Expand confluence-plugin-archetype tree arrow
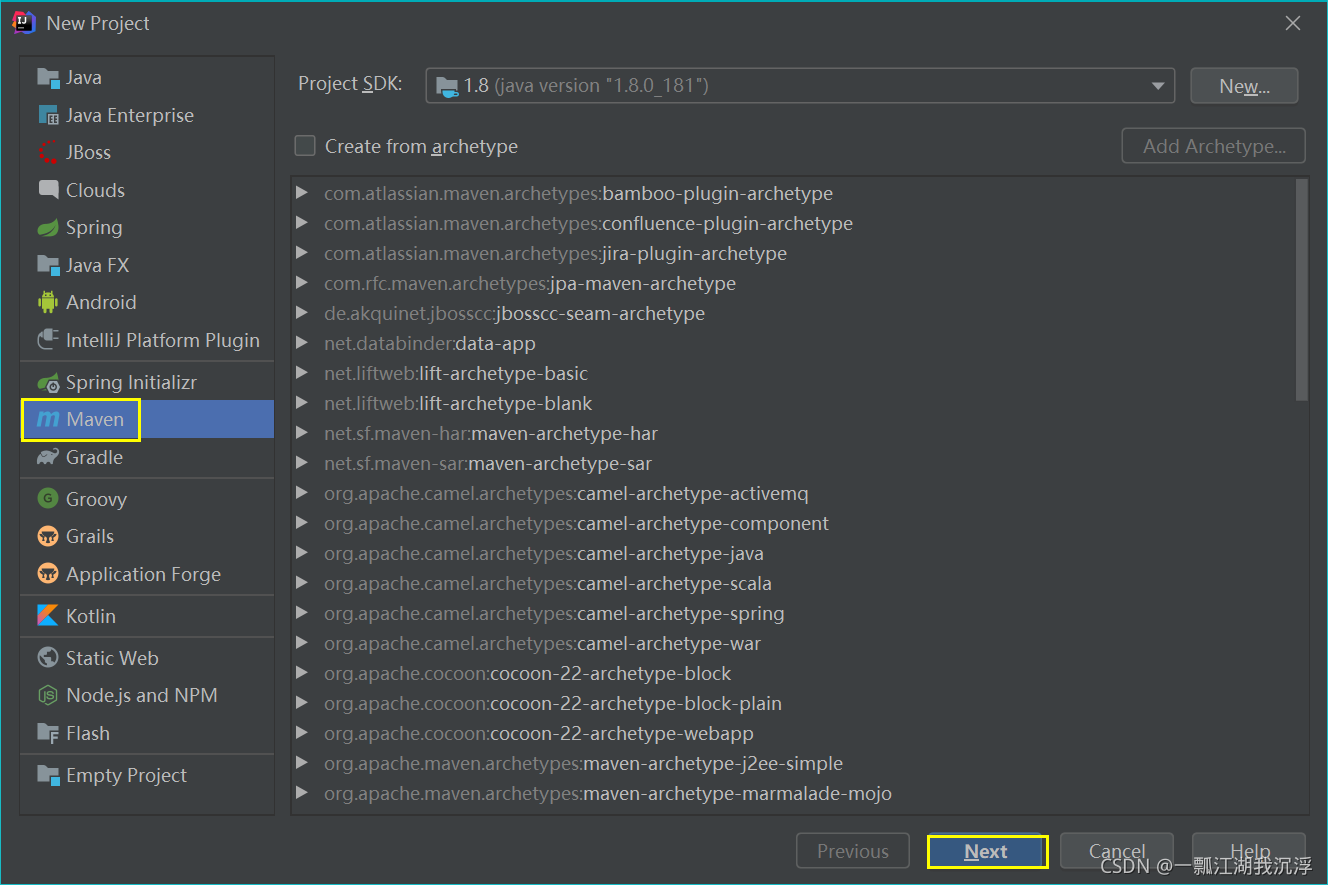This screenshot has height=885, width=1328. point(302,223)
